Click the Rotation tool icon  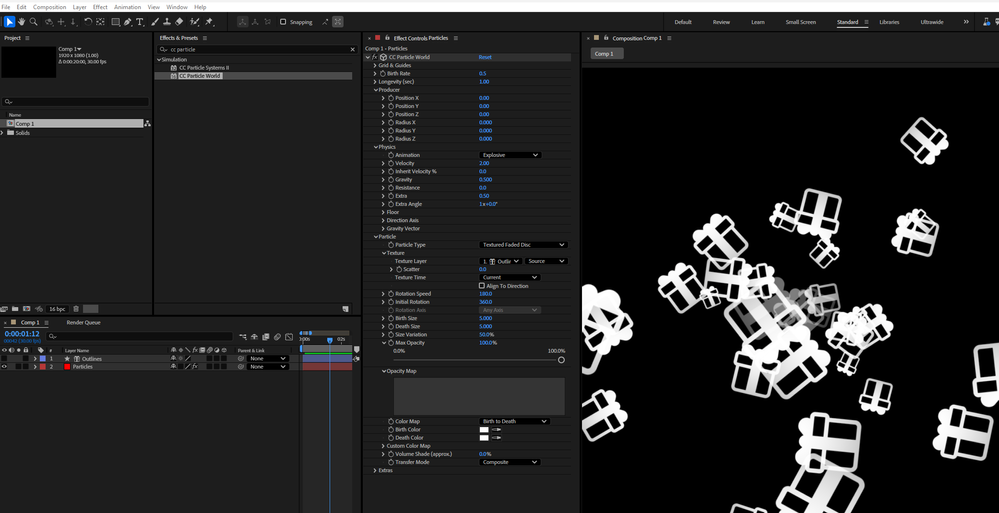pyautogui.click(x=88, y=21)
